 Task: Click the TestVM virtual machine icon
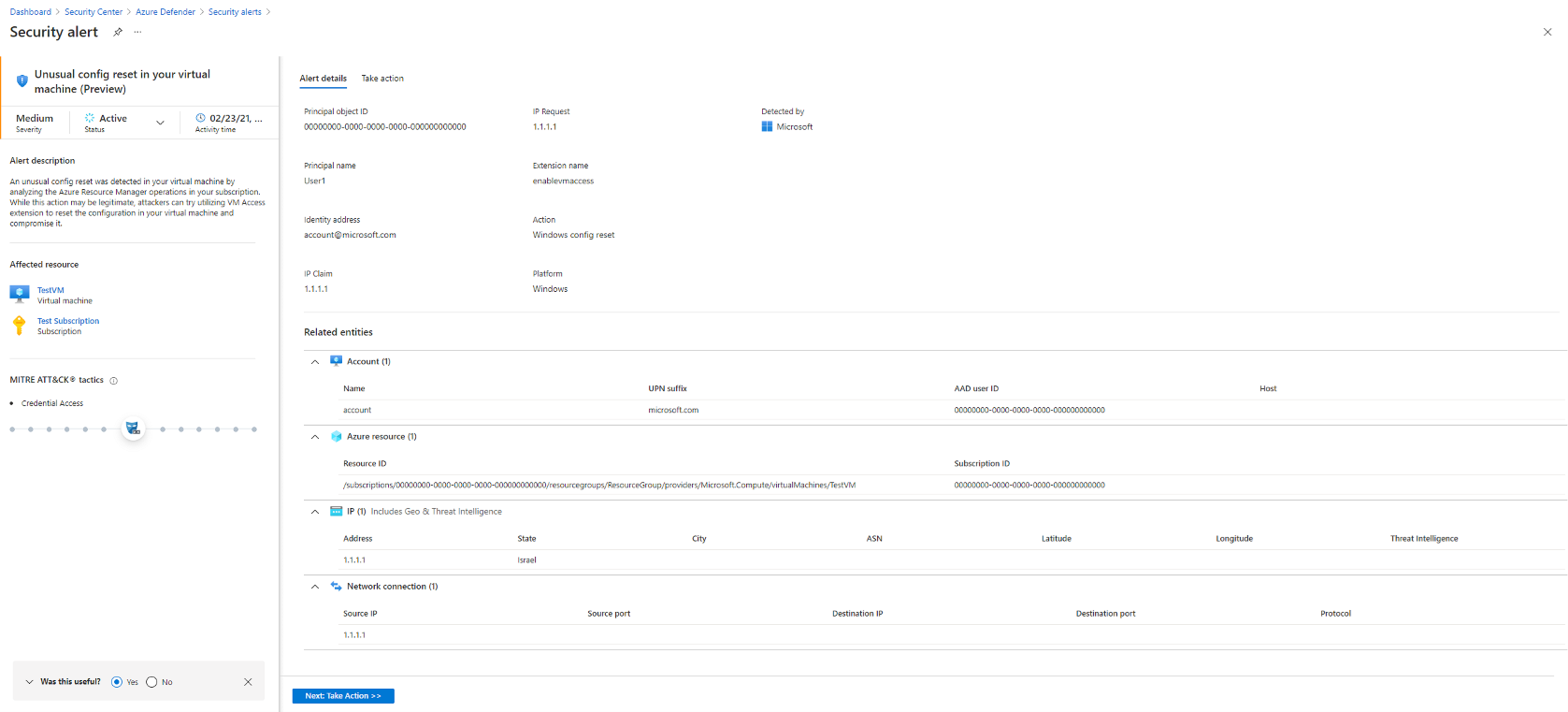20,295
